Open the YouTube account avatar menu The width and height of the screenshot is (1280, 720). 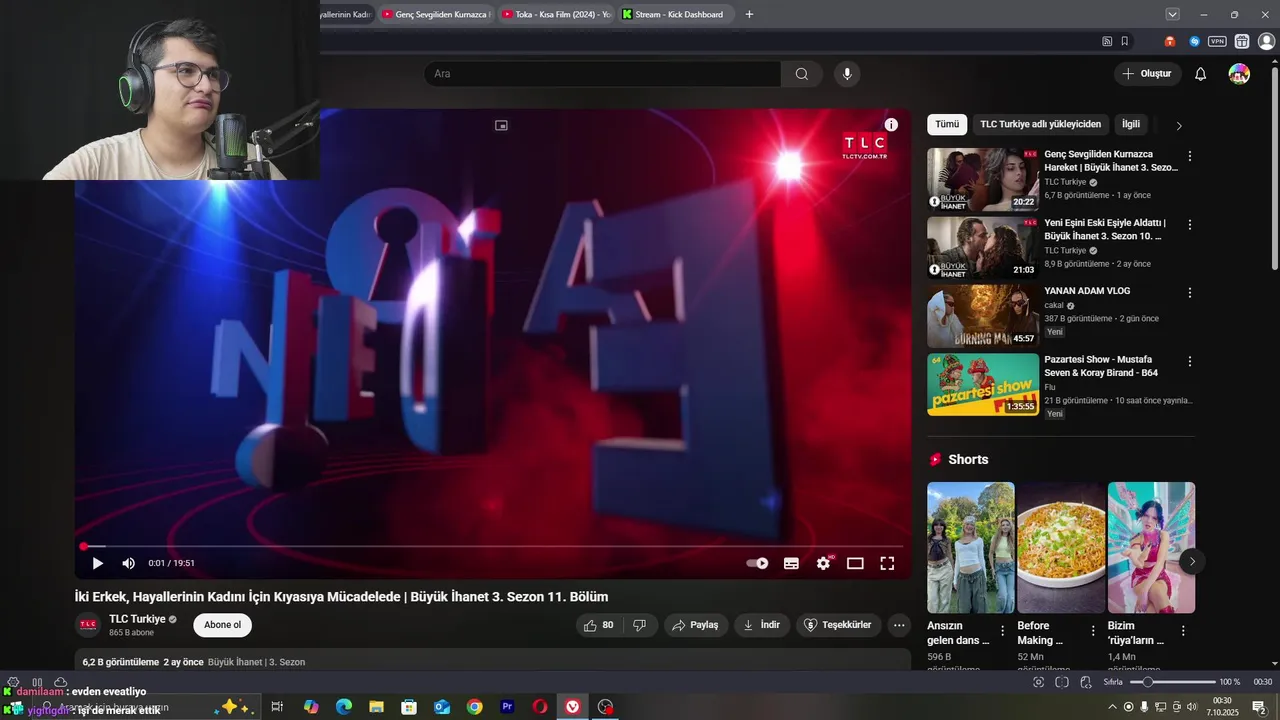pyautogui.click(x=1239, y=74)
